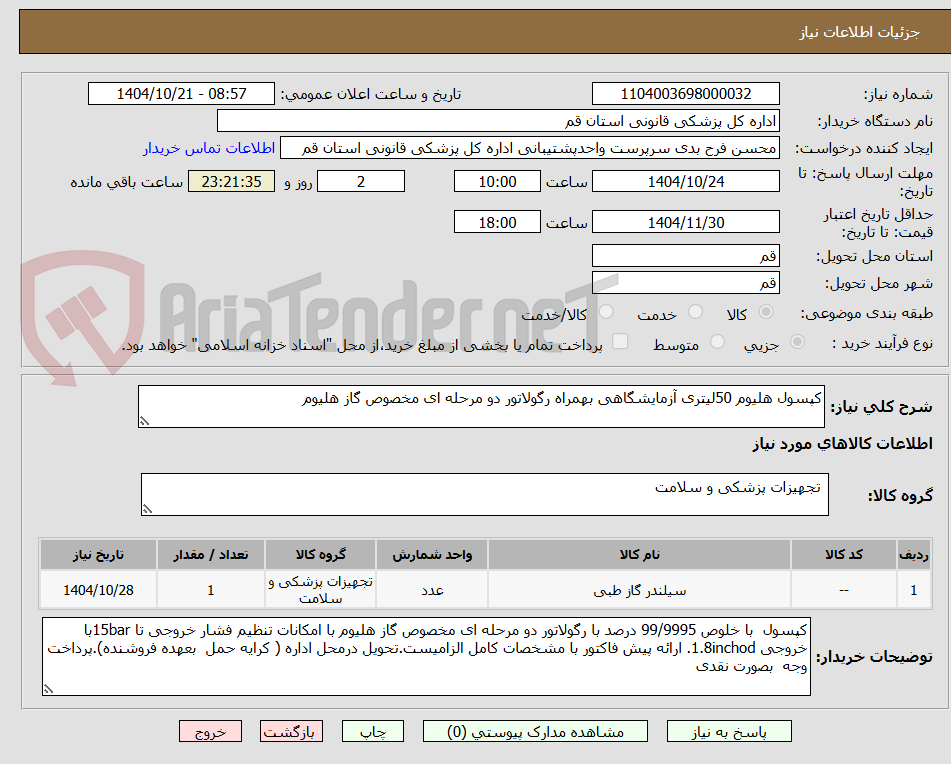Toggle the Islamic treasury payment checkbox
Screen dimensions: 951x764
[620, 341]
